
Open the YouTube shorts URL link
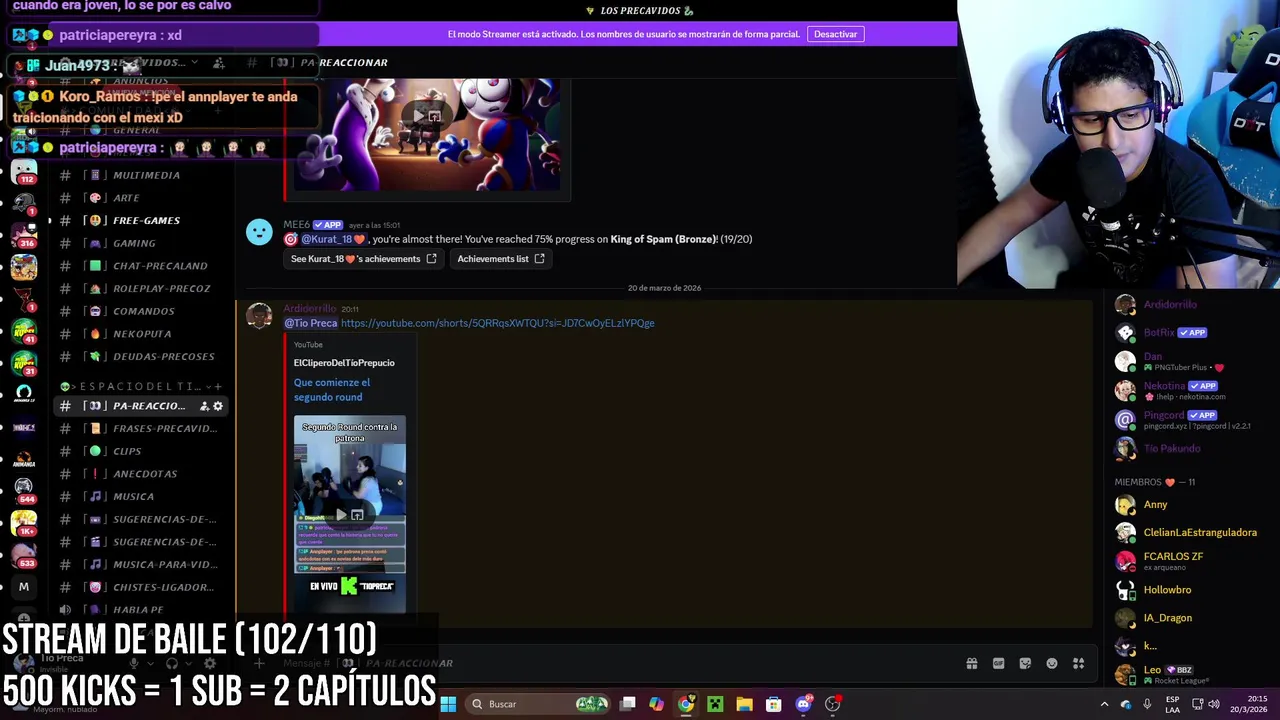[497, 323]
